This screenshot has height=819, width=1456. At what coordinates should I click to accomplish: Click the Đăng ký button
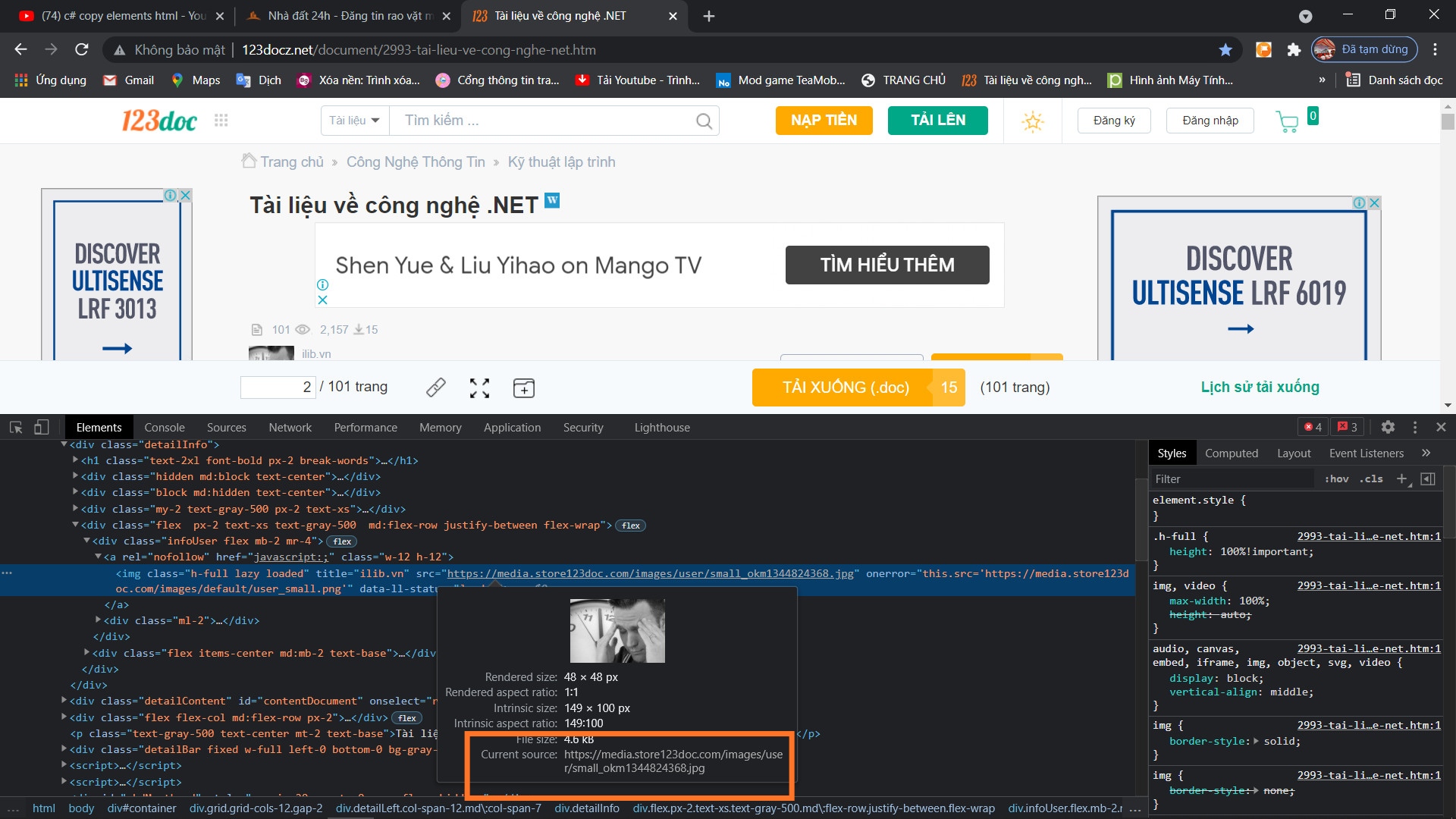pyautogui.click(x=1114, y=120)
